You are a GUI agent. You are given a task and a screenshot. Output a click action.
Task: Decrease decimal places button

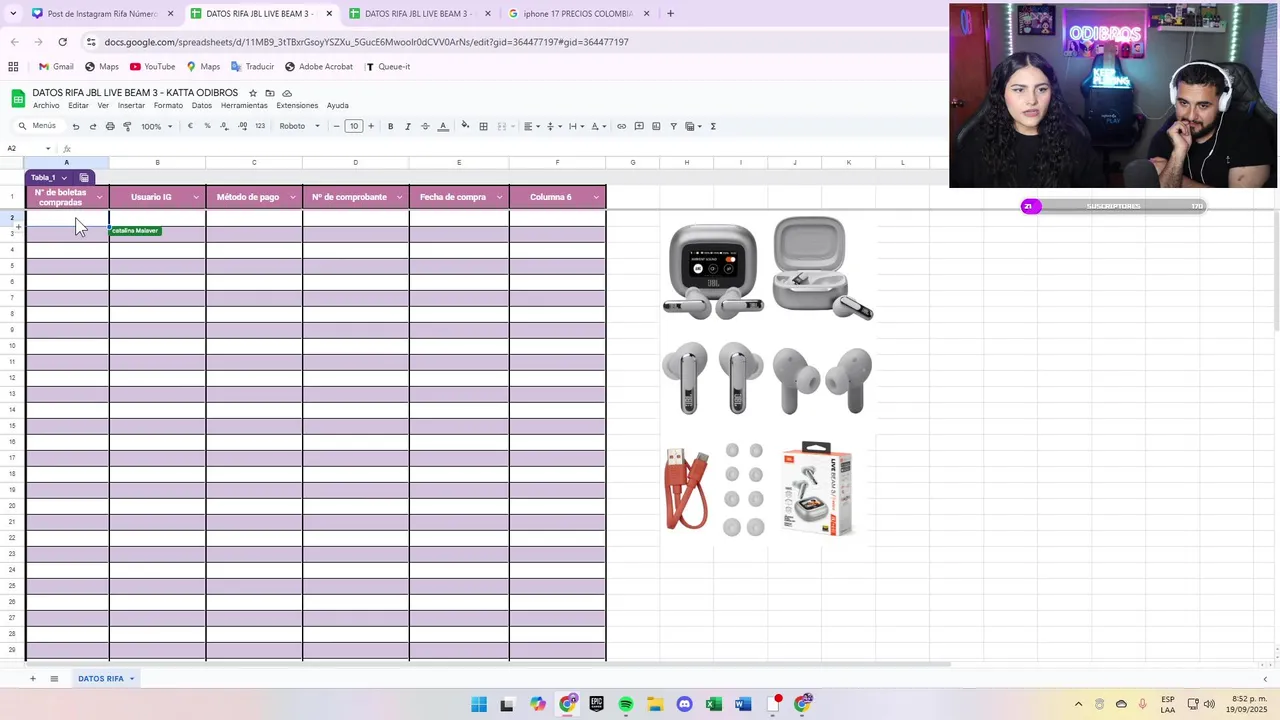pos(225,126)
